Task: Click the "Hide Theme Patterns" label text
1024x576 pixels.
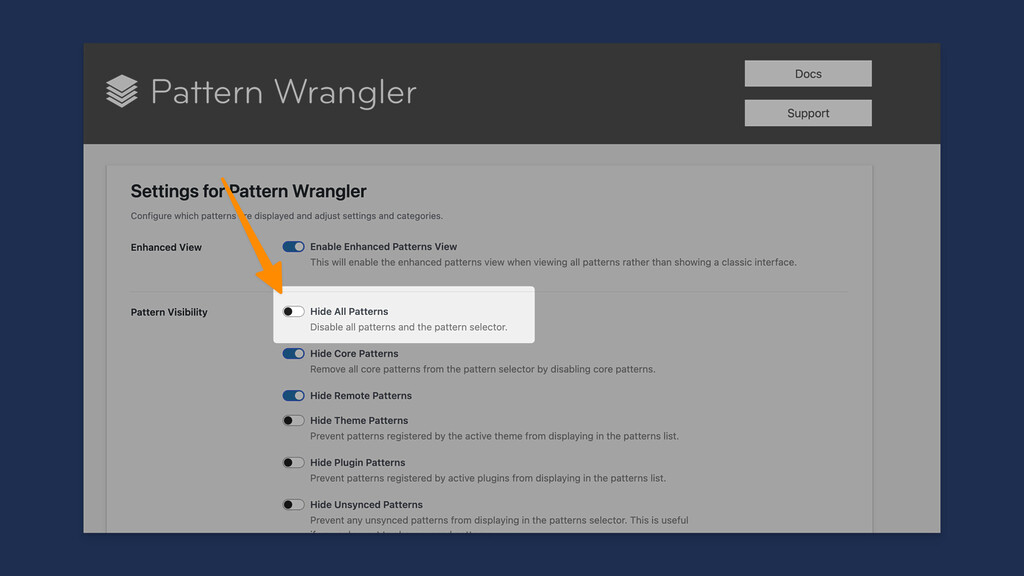Action: point(359,421)
